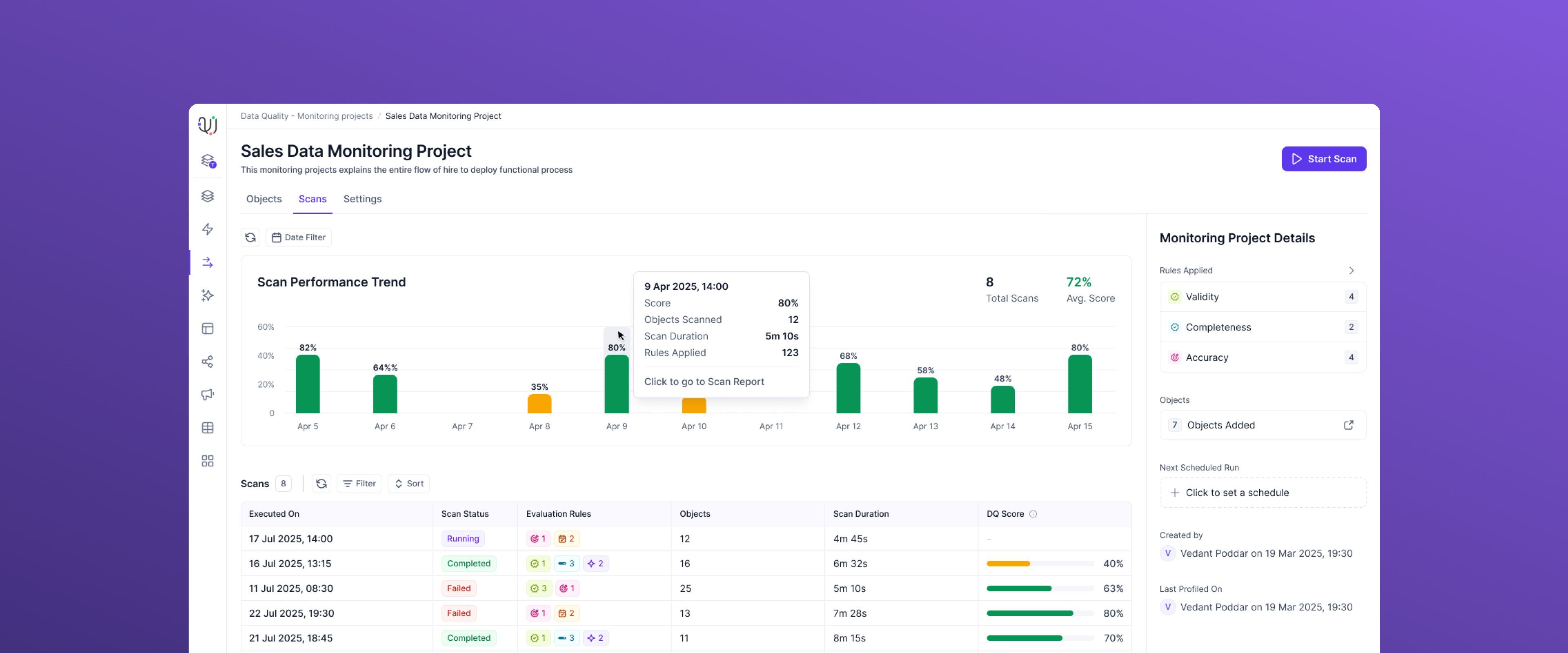Click the scans count badge 8
Screen dimensions: 1568x653
tap(283, 483)
